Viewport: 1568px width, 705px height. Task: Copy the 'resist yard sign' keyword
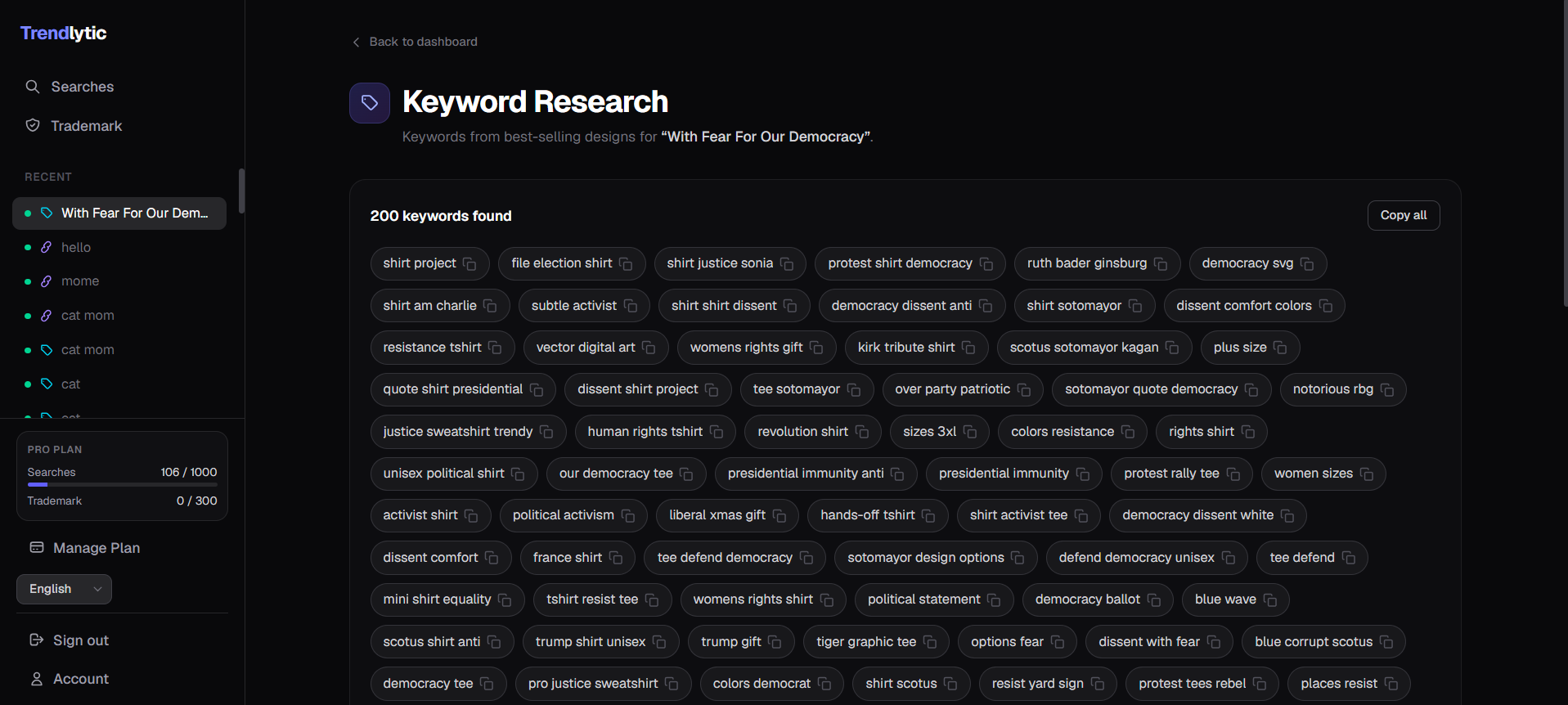coord(1098,684)
